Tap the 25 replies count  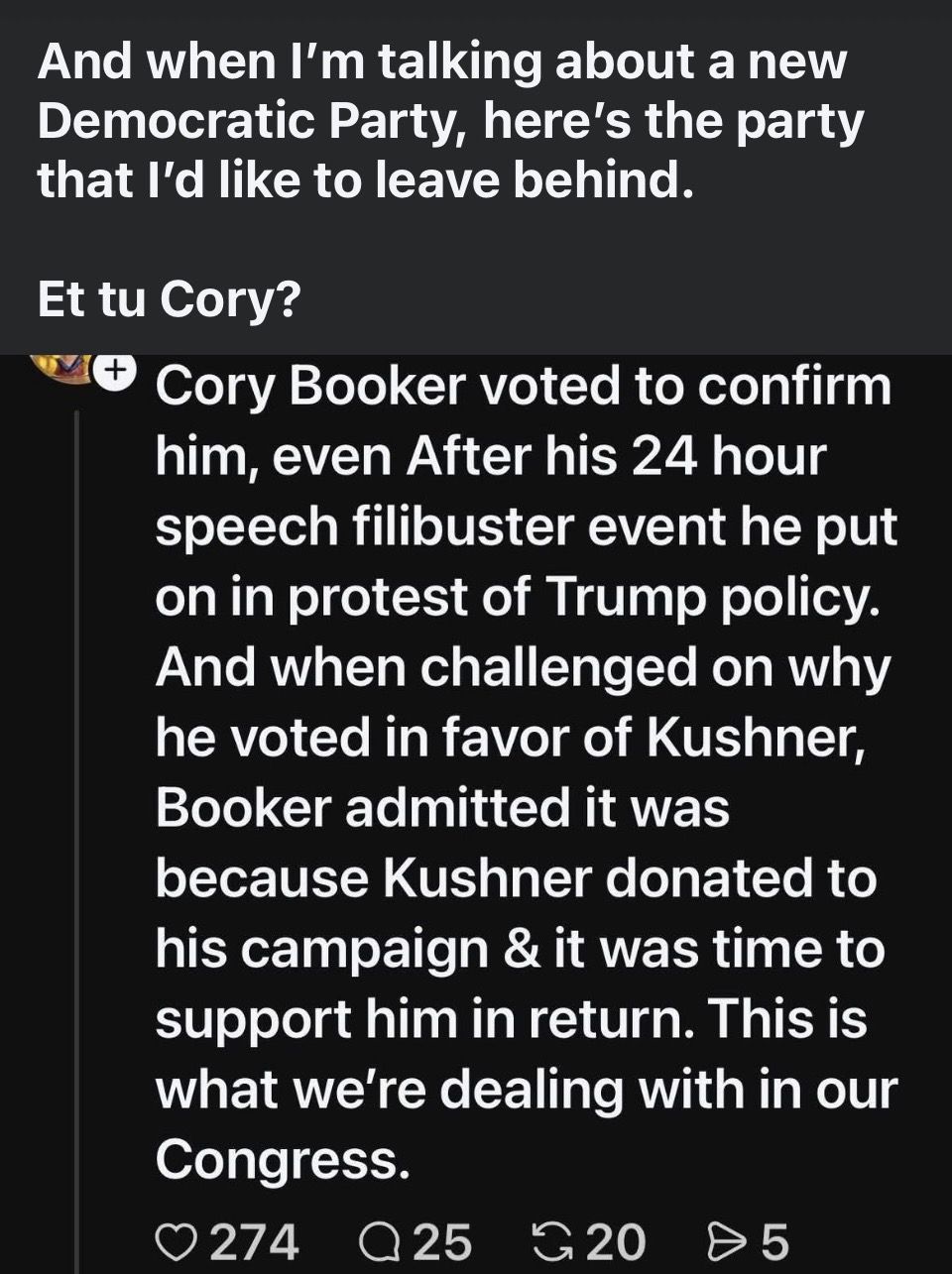pyautogui.click(x=442, y=1240)
